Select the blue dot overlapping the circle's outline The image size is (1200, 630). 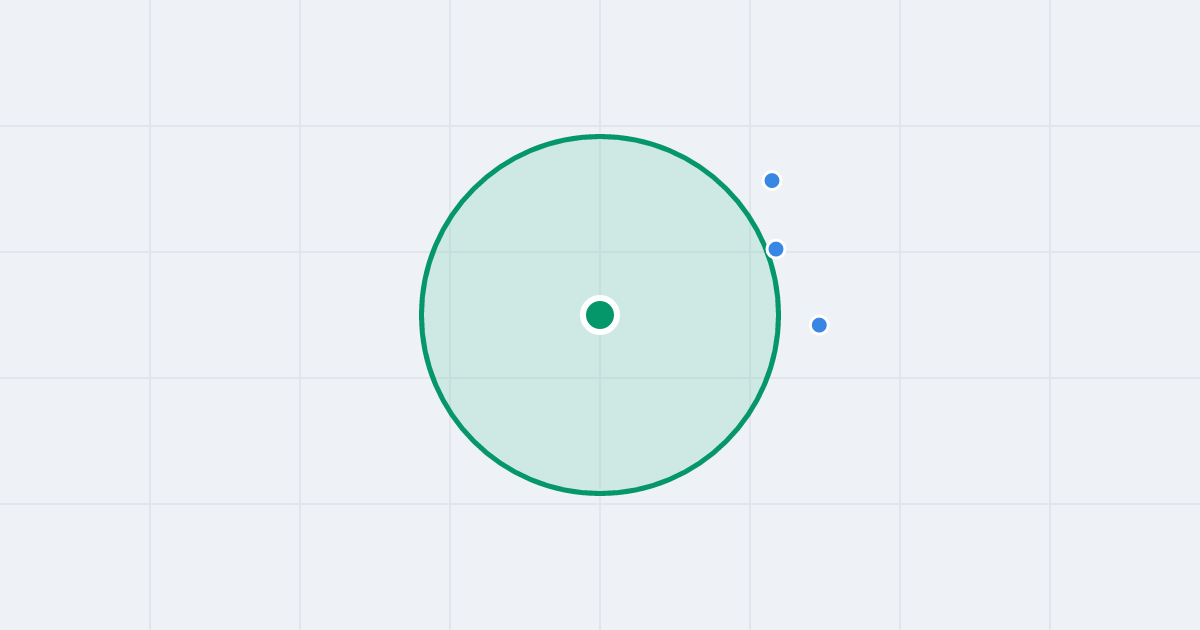[x=776, y=249]
